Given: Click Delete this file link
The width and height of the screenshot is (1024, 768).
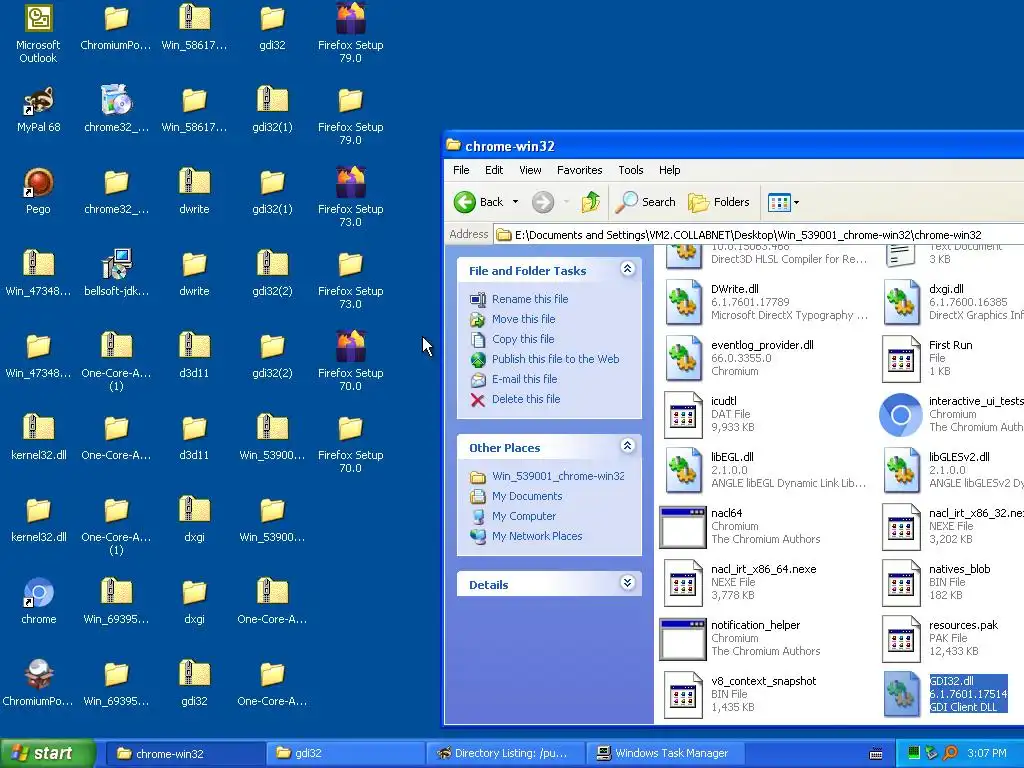Looking at the screenshot, I should click(x=526, y=400).
